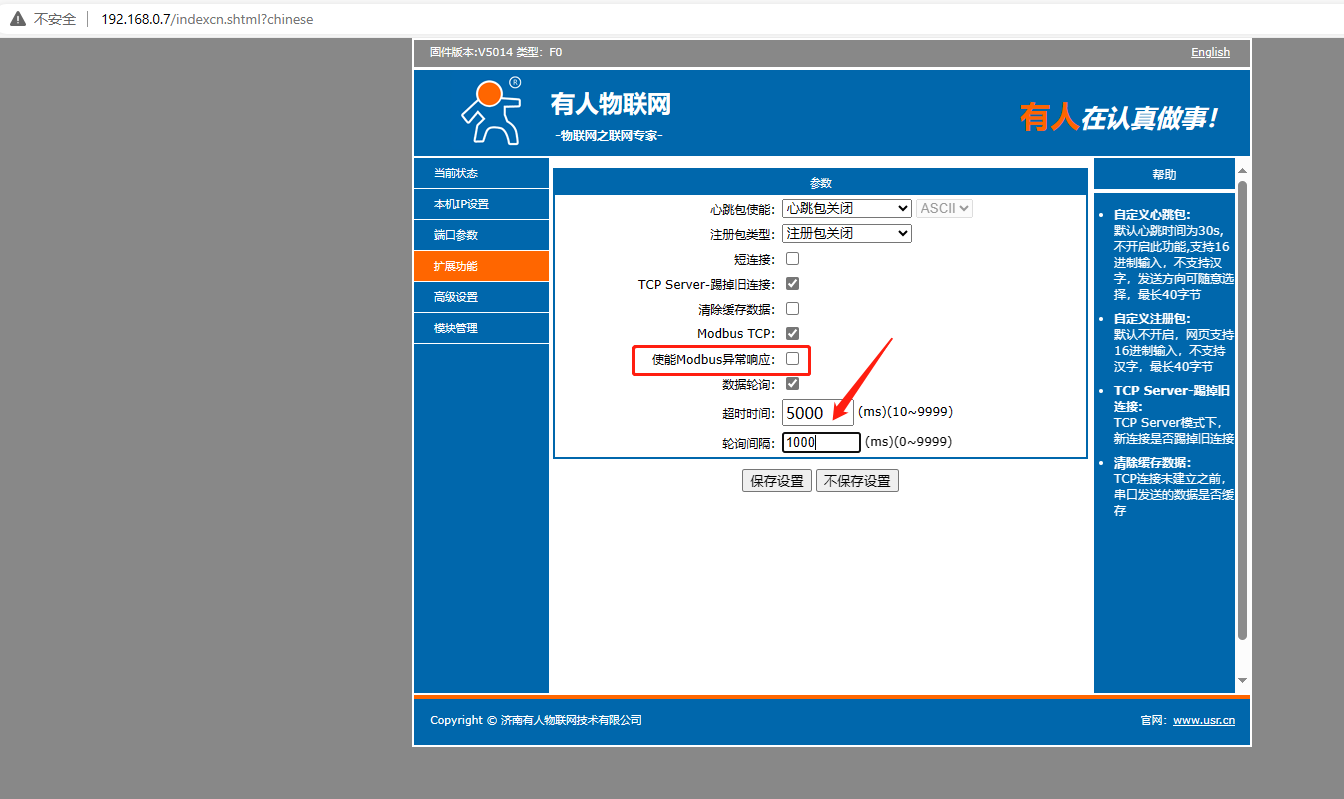This screenshot has height=799, width=1344.
Task: Click the 自定义注册包 help heading
Action: click(x=1152, y=318)
